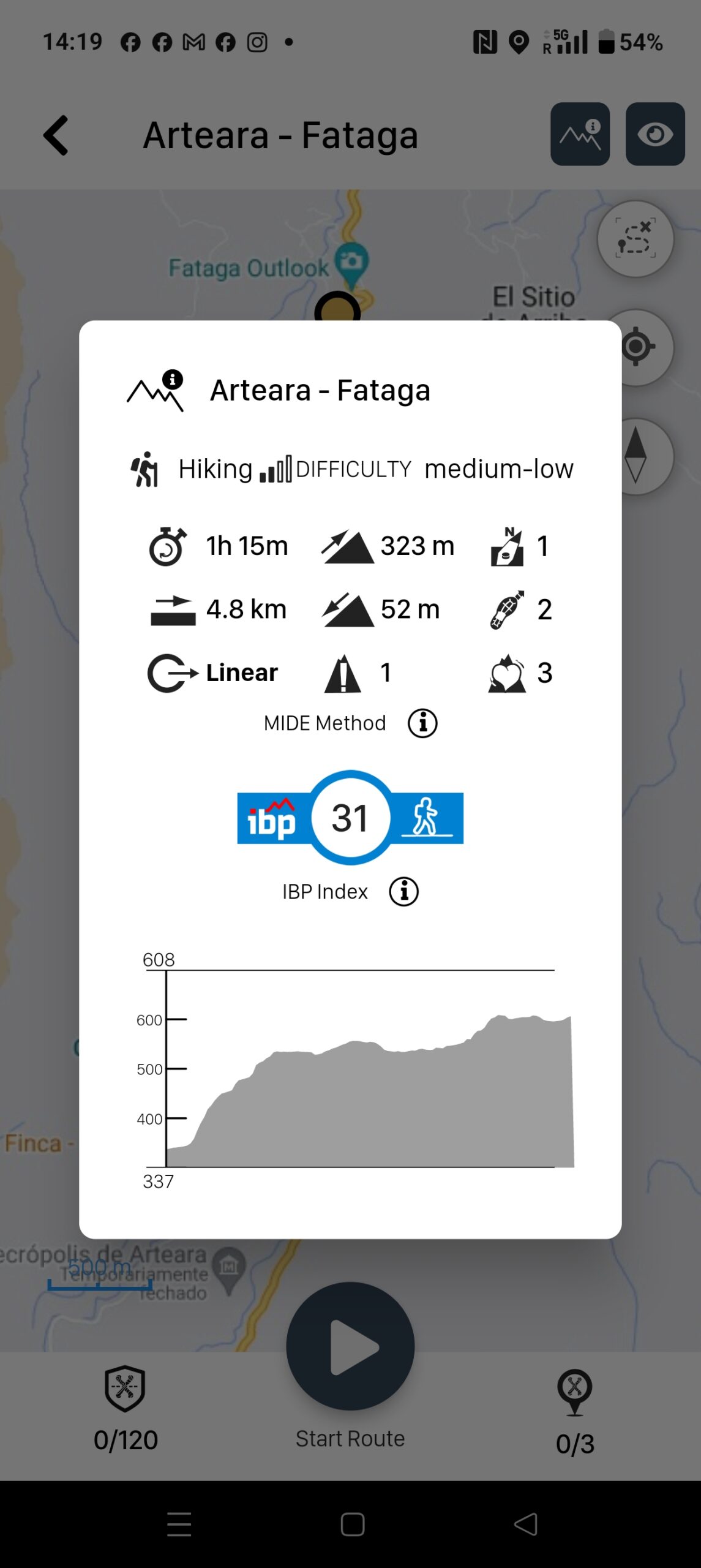Toggle the eye visibility button
Viewport: 701px width, 1568px height.
pyautogui.click(x=654, y=134)
